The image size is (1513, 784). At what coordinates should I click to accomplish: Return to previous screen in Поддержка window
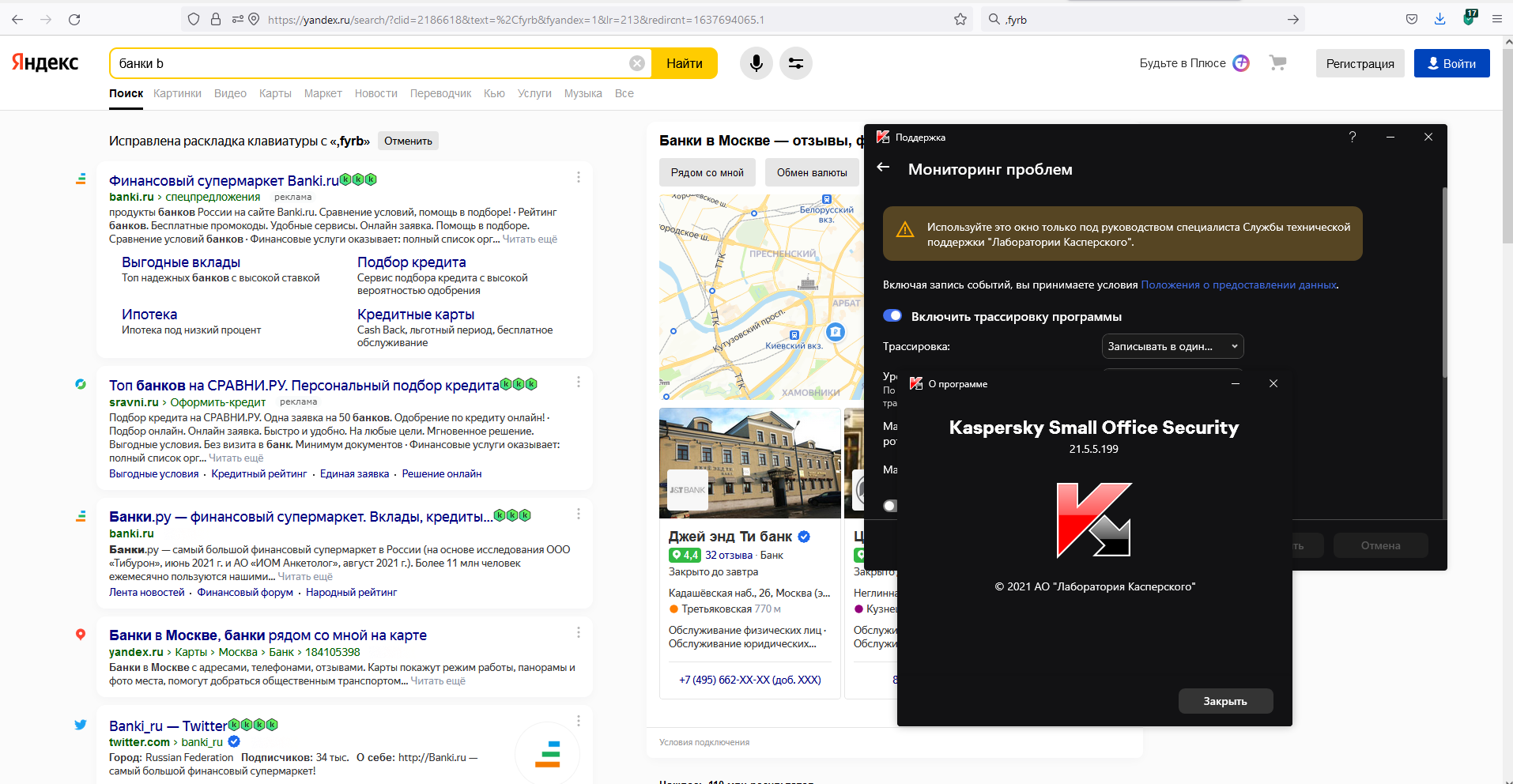tap(884, 168)
